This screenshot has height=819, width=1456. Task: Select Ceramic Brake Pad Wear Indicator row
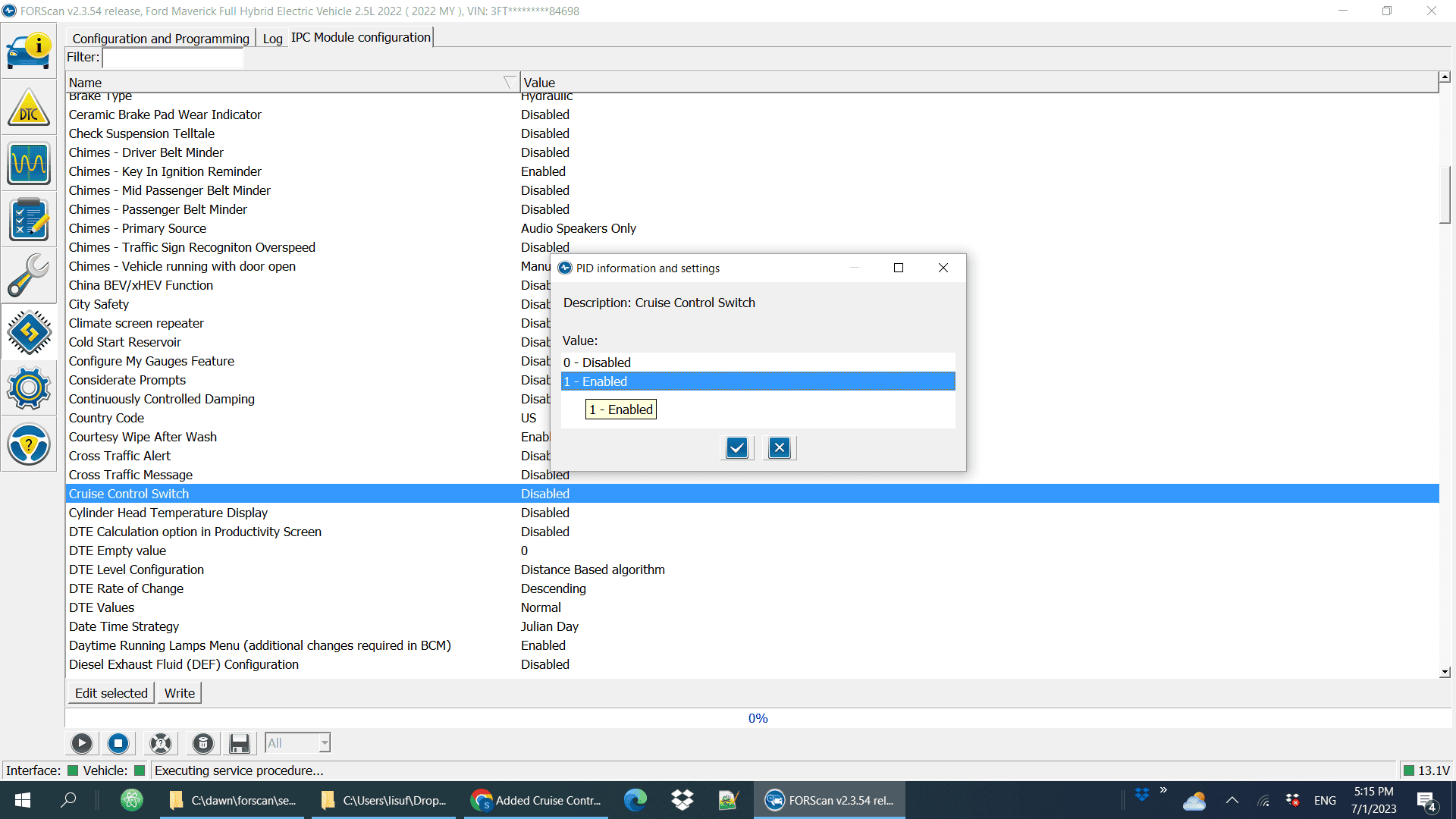(x=752, y=115)
